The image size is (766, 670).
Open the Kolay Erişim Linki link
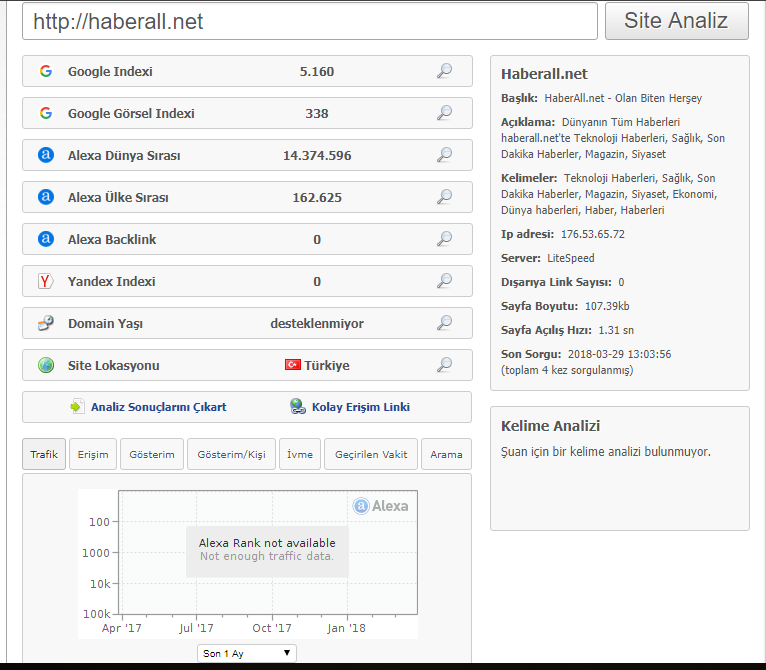pos(361,407)
